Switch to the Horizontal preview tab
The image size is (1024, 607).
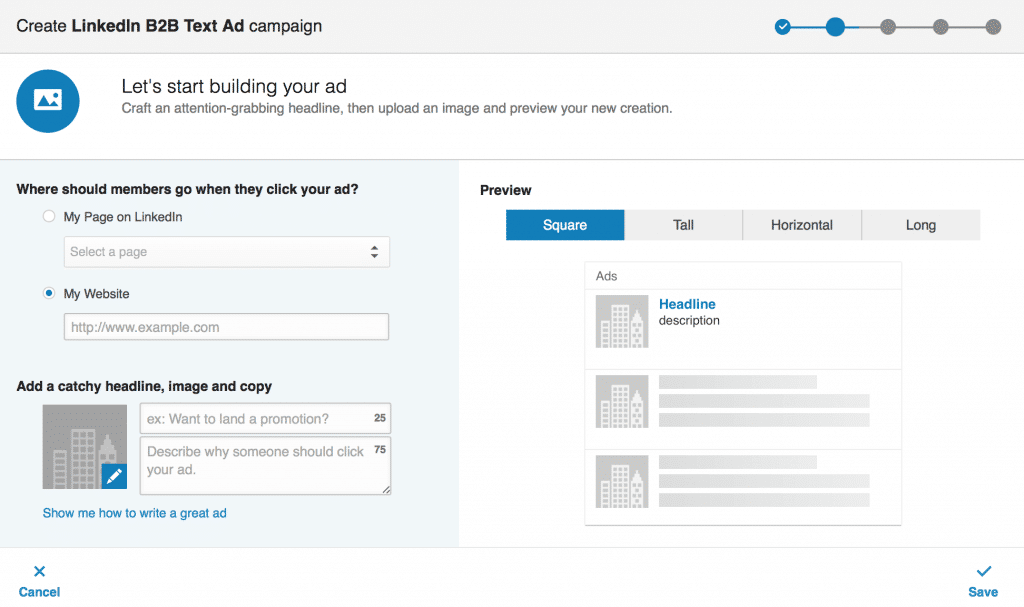[802, 225]
